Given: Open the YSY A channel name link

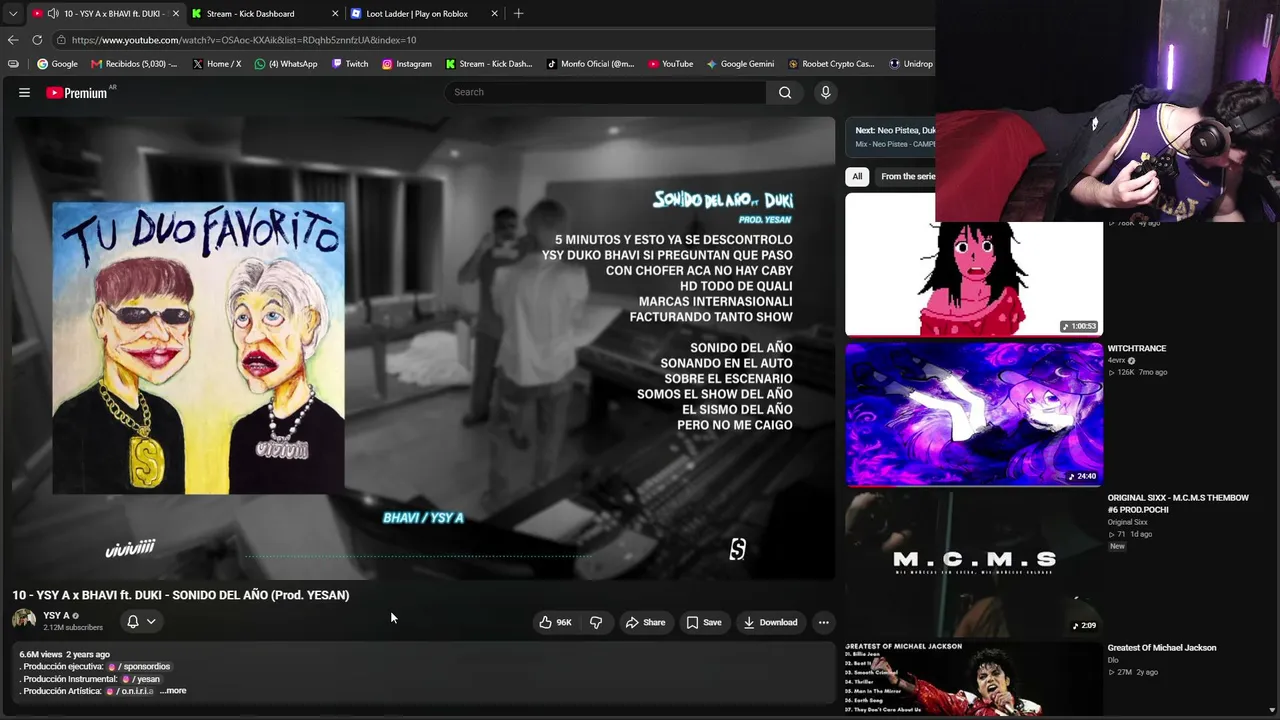Looking at the screenshot, I should [56, 616].
